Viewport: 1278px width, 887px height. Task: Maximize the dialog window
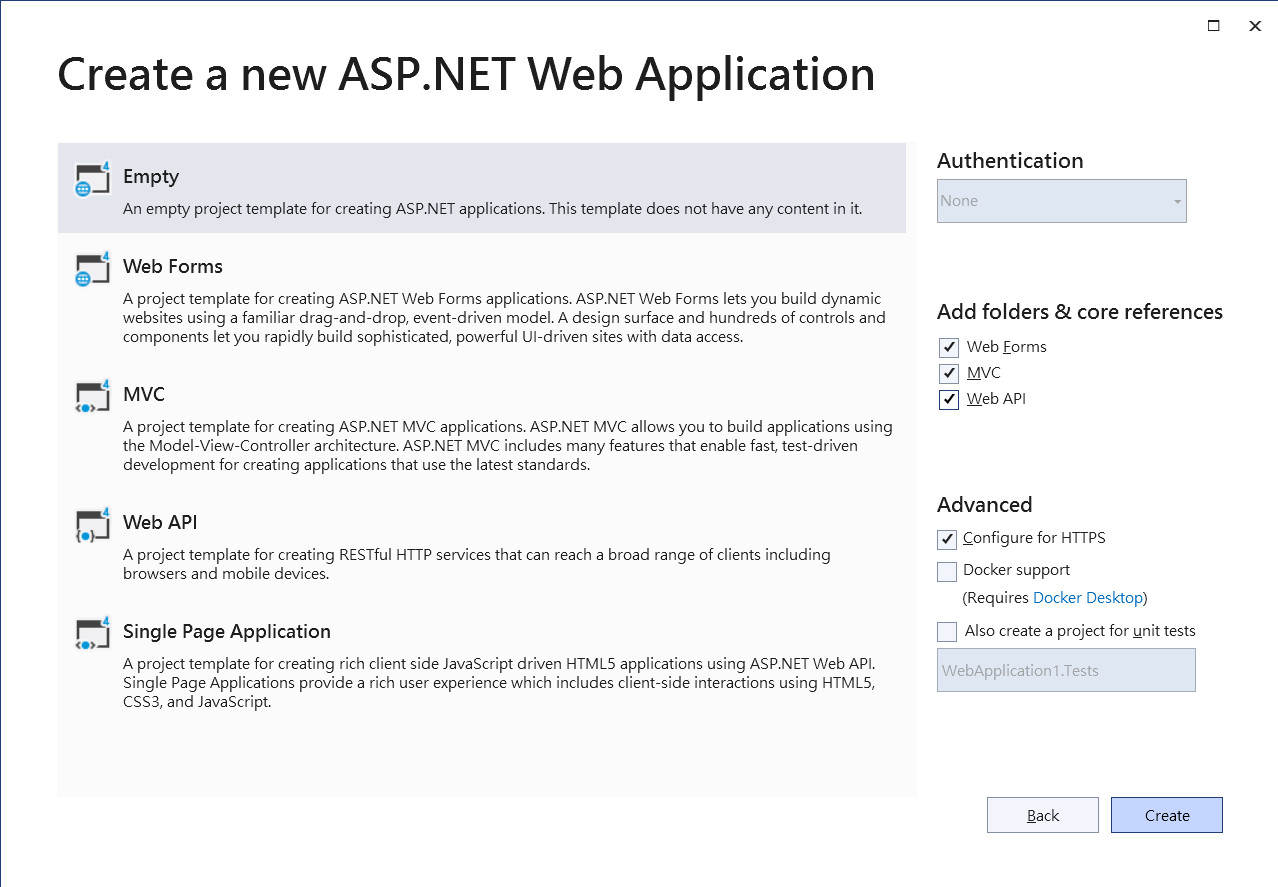[x=1214, y=26]
